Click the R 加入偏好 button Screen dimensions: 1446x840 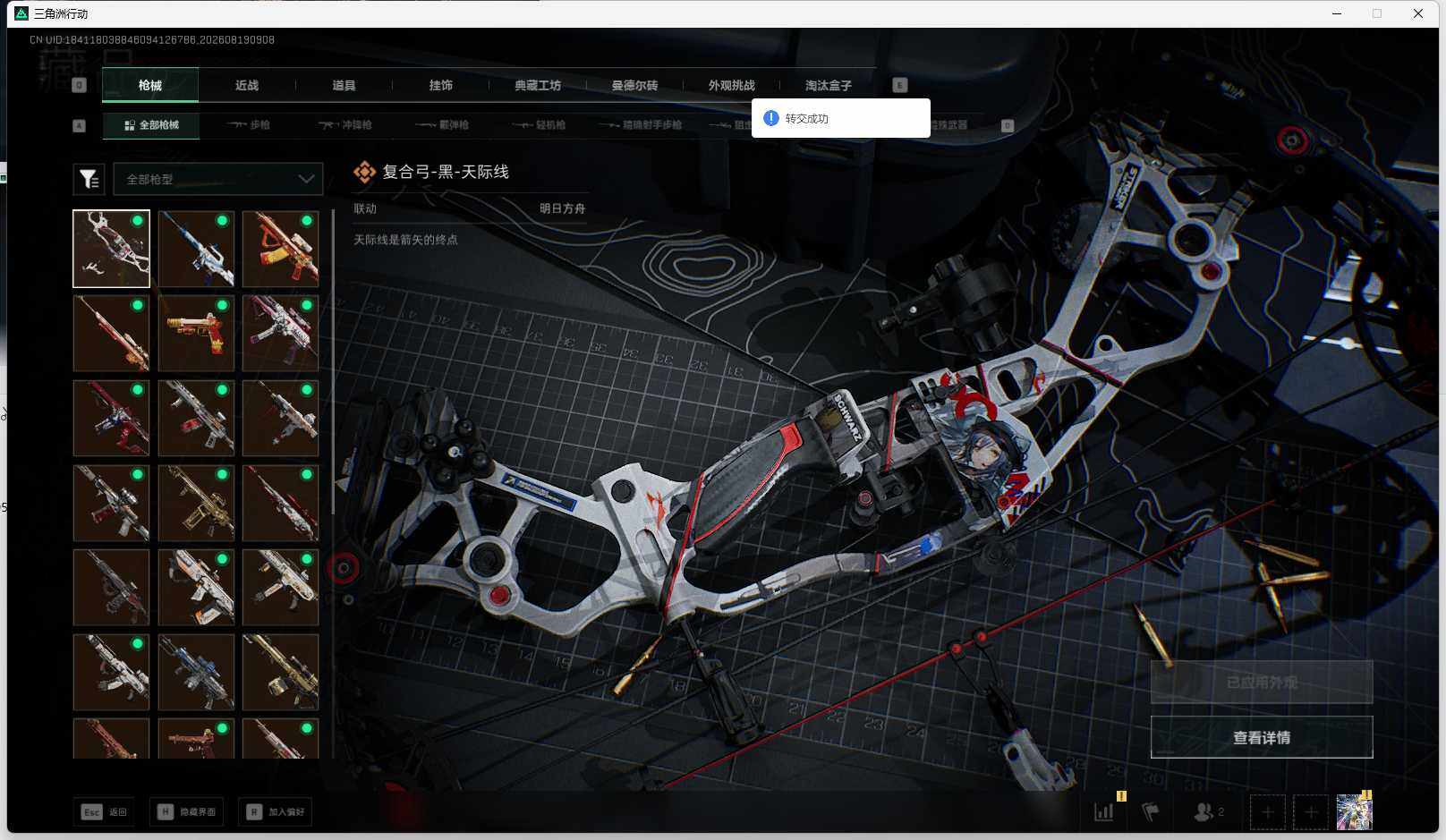click(x=276, y=811)
